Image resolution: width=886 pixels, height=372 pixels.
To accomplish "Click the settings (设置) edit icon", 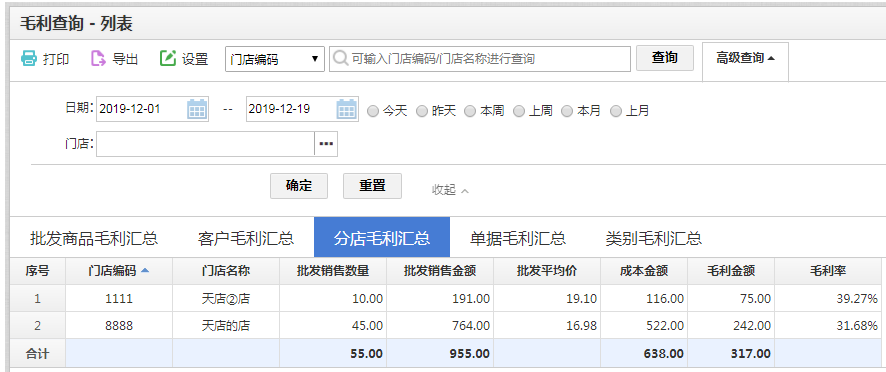I will pyautogui.click(x=168, y=58).
